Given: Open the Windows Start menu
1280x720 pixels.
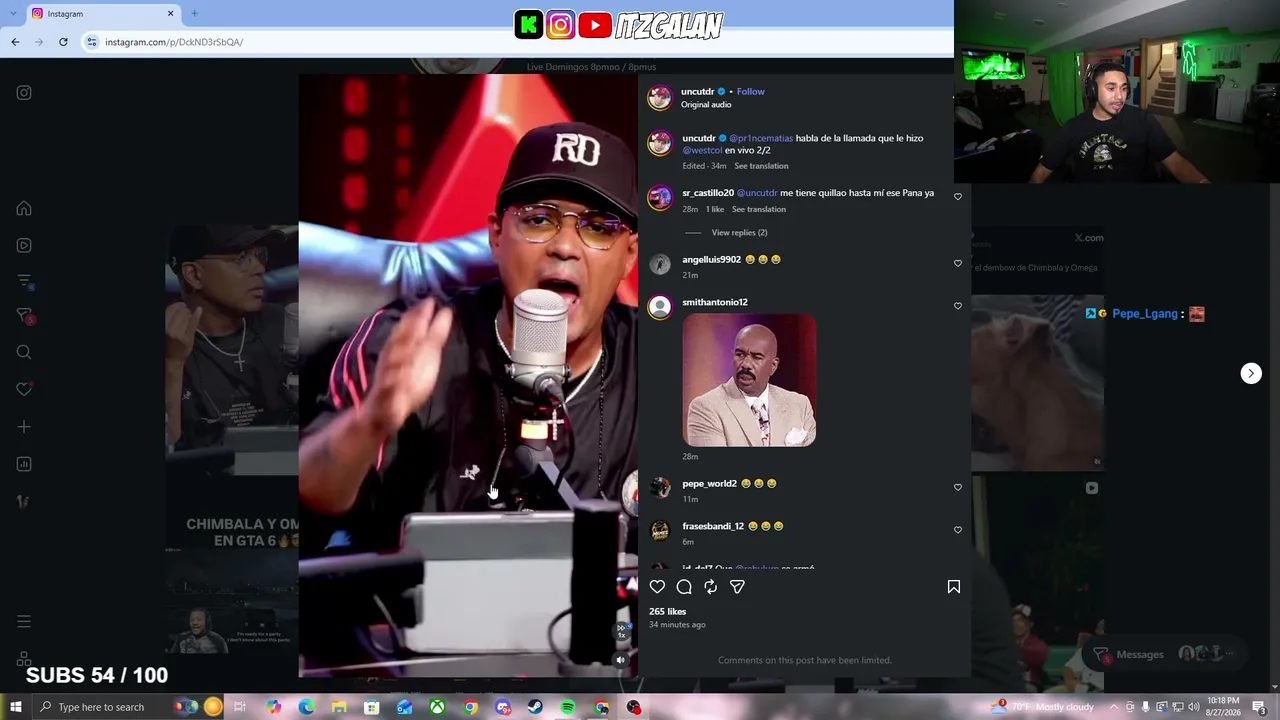Looking at the screenshot, I should point(15,707).
